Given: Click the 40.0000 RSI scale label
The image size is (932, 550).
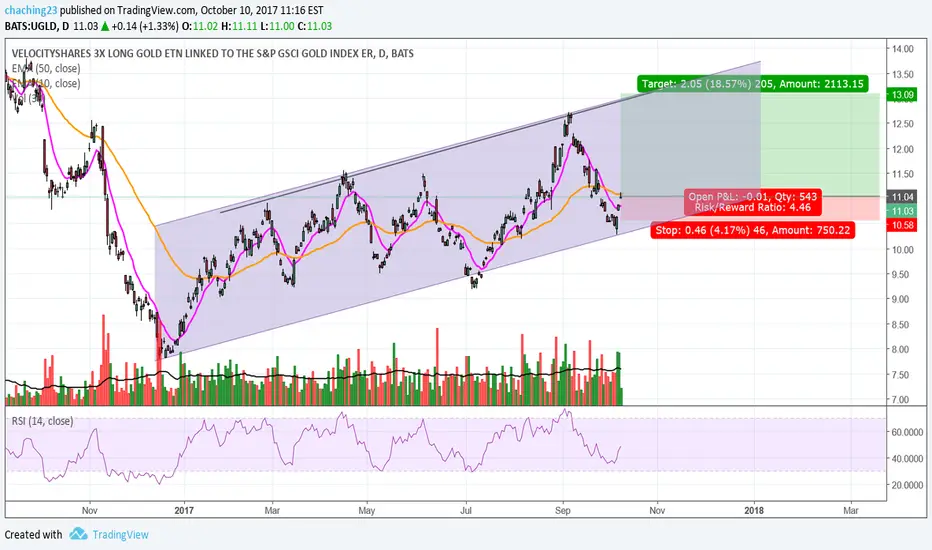Looking at the screenshot, I should (x=907, y=459).
